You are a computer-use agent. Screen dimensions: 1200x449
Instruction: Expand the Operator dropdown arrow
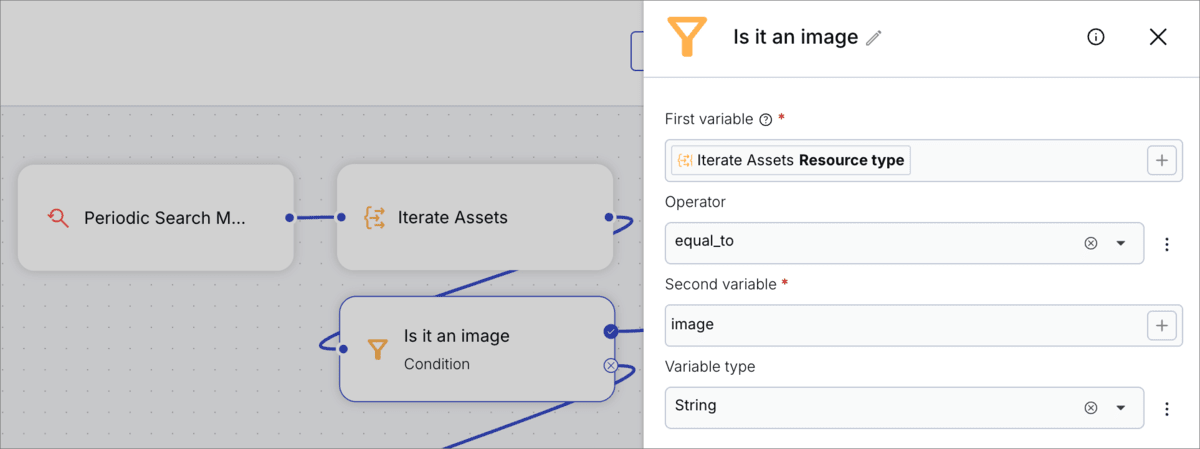click(1121, 243)
